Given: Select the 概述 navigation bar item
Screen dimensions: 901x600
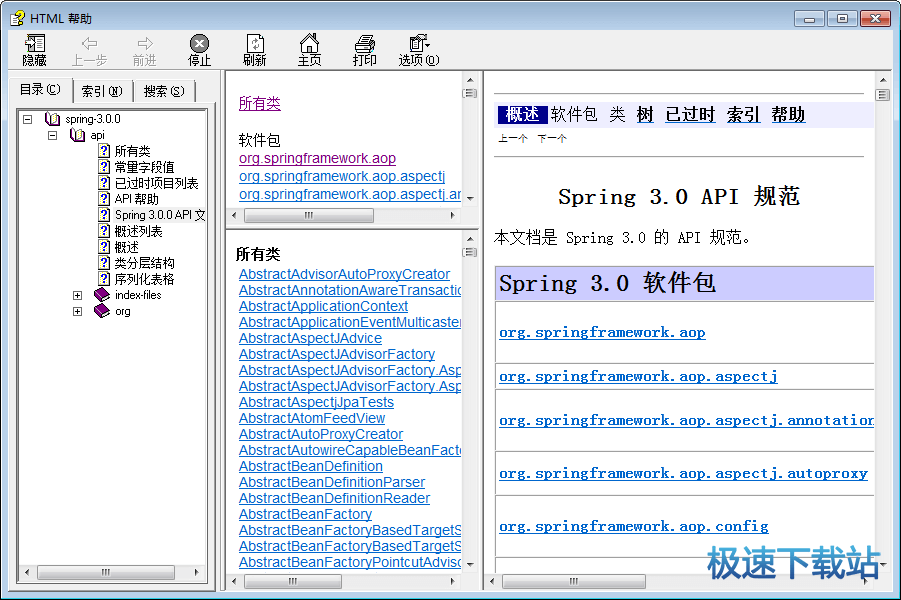Looking at the screenshot, I should (x=522, y=114).
